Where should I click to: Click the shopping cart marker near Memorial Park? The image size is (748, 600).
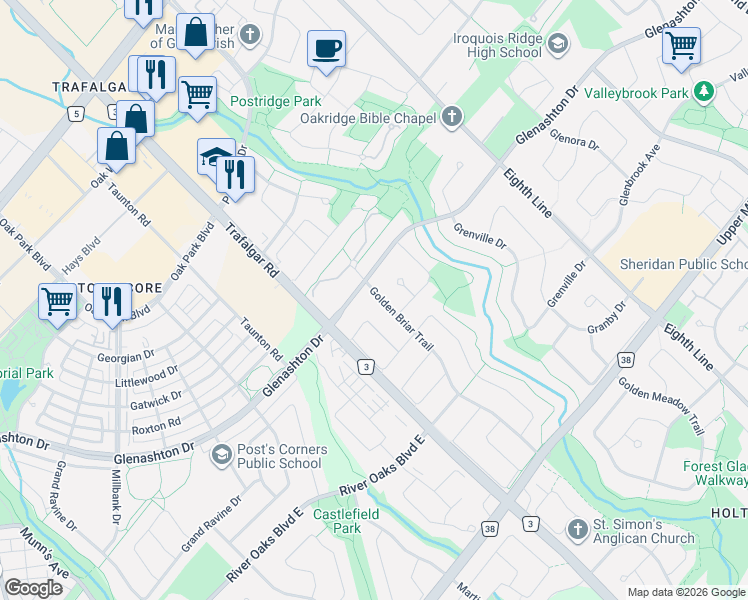point(57,302)
